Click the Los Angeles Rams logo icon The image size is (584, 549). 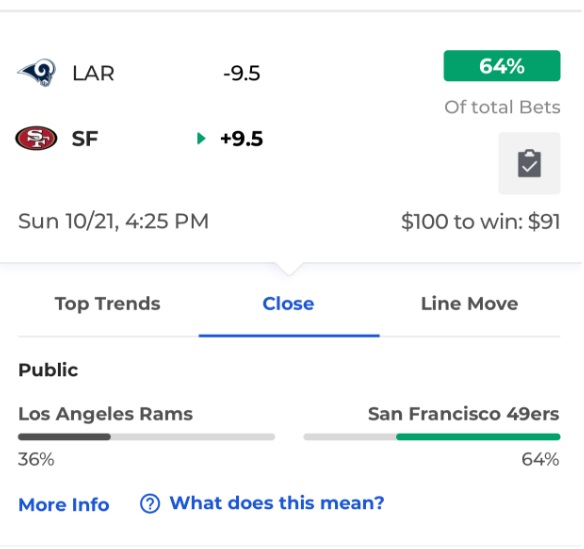point(37,72)
